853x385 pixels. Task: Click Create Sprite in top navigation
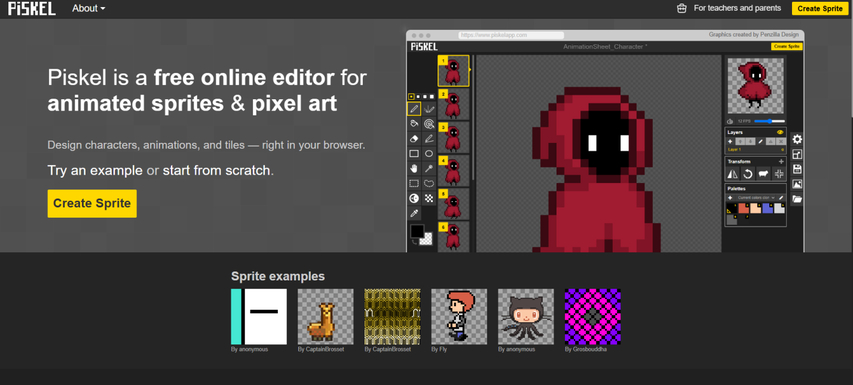(820, 9)
